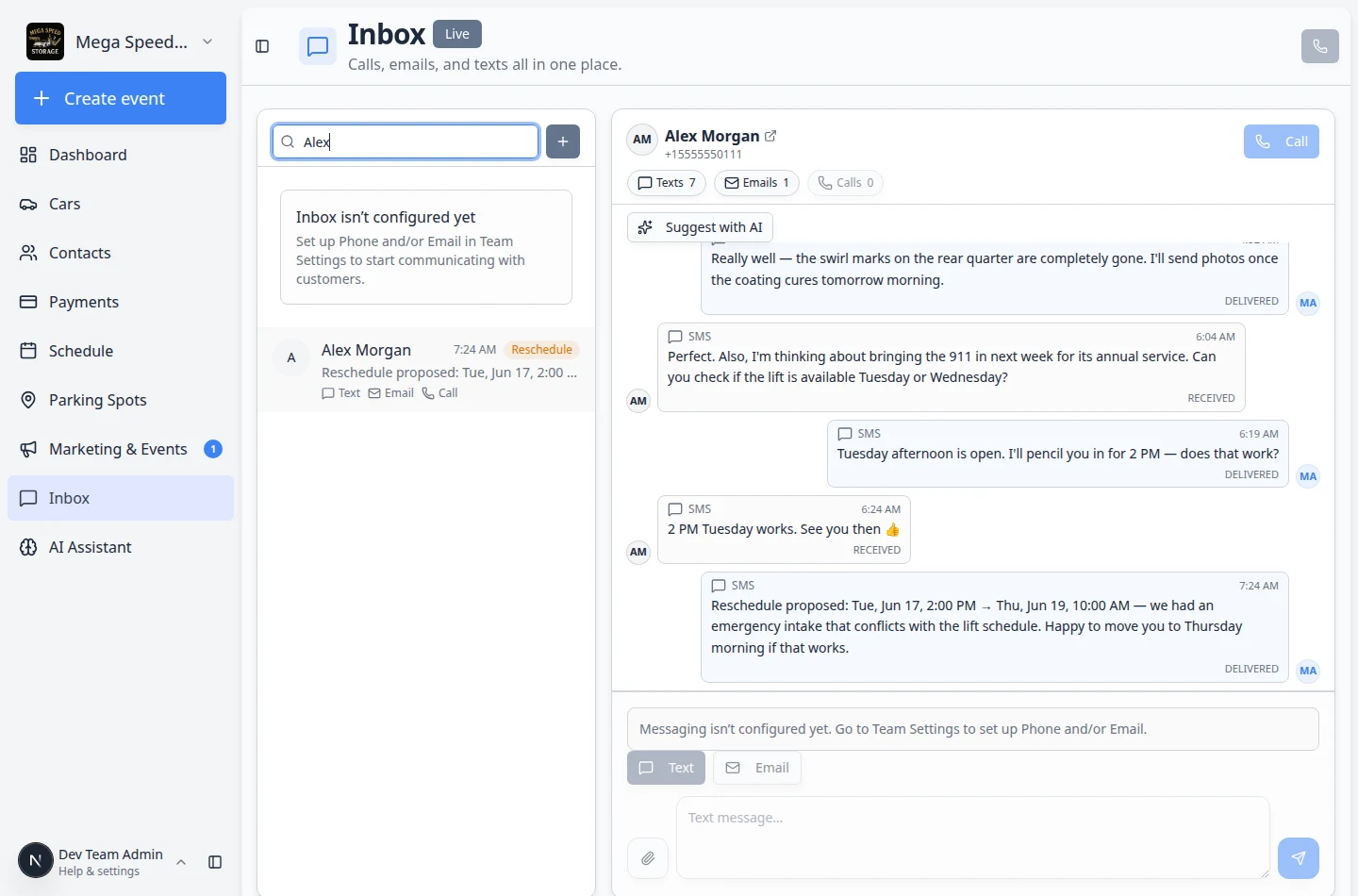Click Suggest with AI button
Viewport: 1358px width, 896px height.
click(701, 227)
